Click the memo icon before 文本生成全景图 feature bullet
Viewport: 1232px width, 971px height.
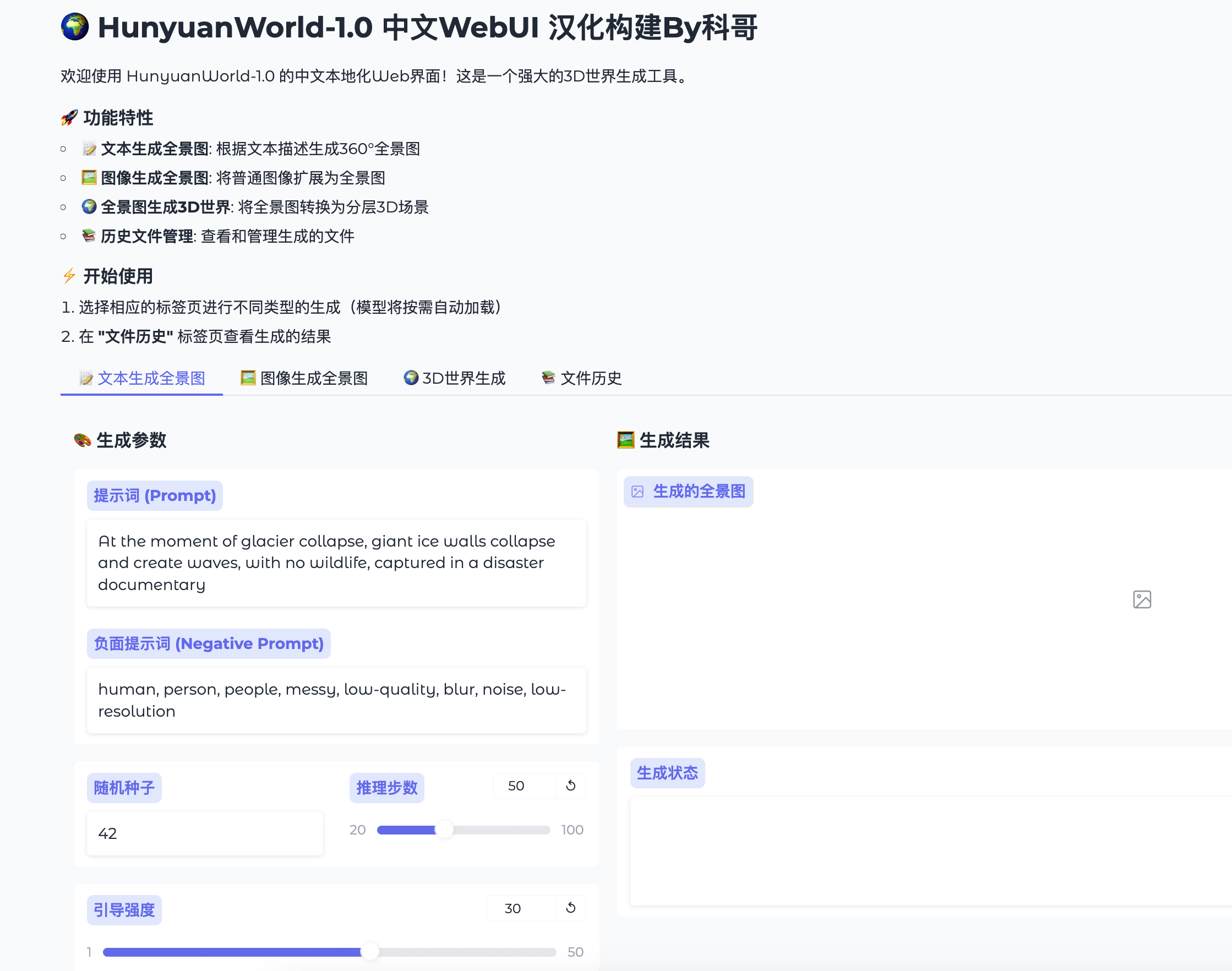point(89,149)
